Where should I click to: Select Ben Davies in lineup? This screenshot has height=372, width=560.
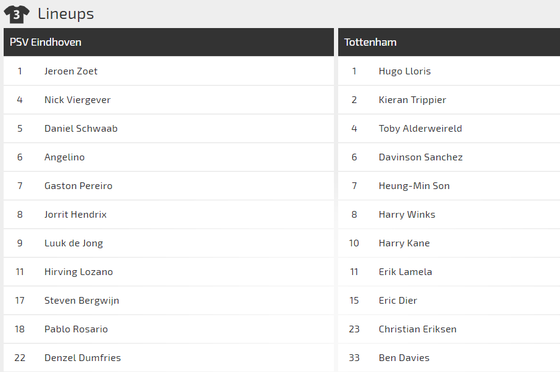(404, 358)
